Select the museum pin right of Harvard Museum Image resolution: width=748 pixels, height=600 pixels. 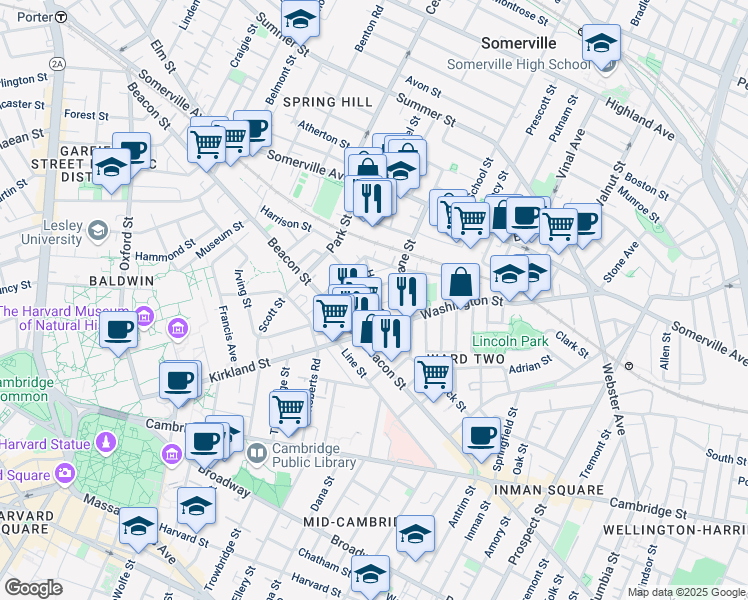coord(177,328)
